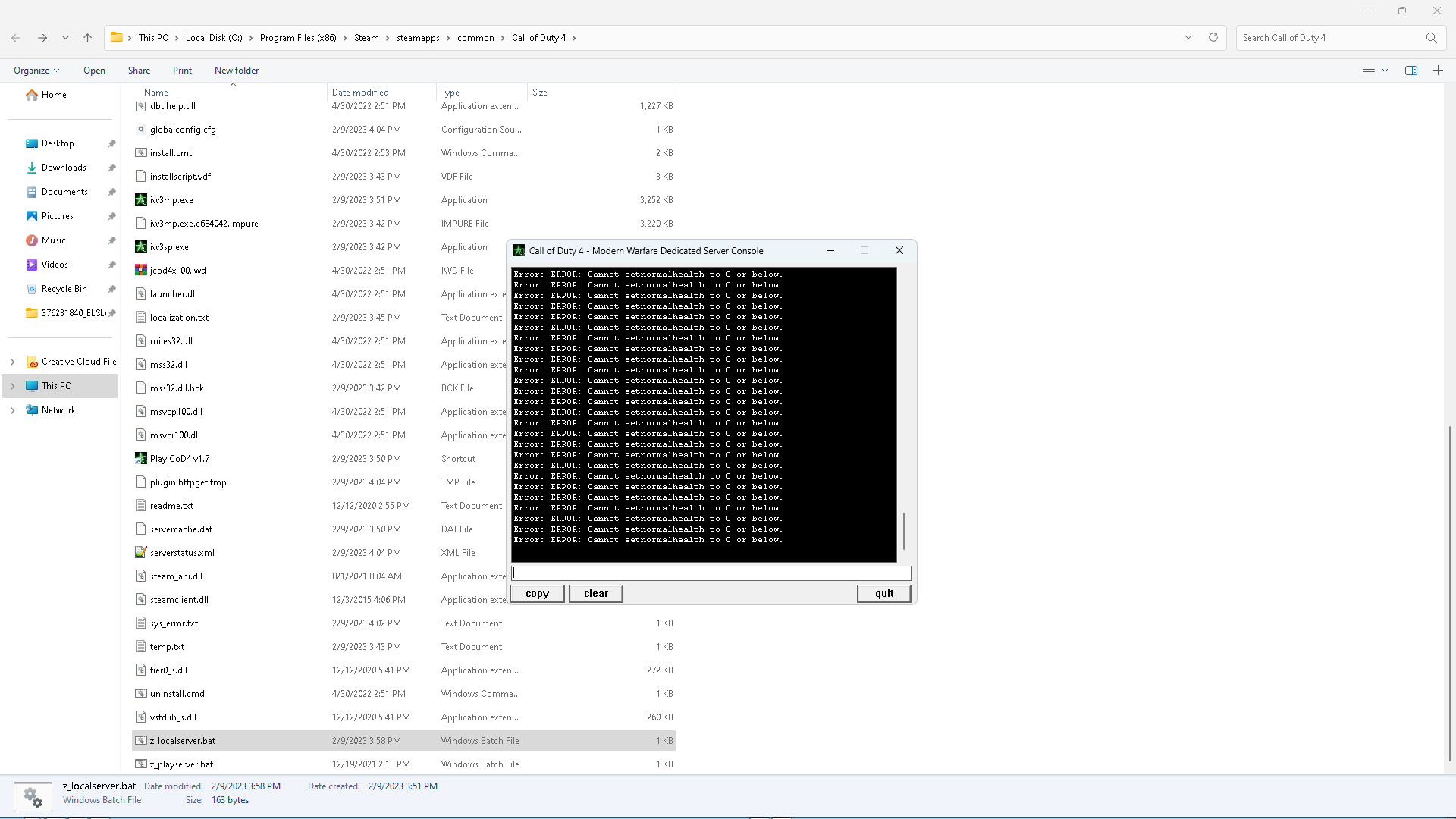Go to Documents in the sidebar
The height and width of the screenshot is (819, 1456).
pos(64,192)
